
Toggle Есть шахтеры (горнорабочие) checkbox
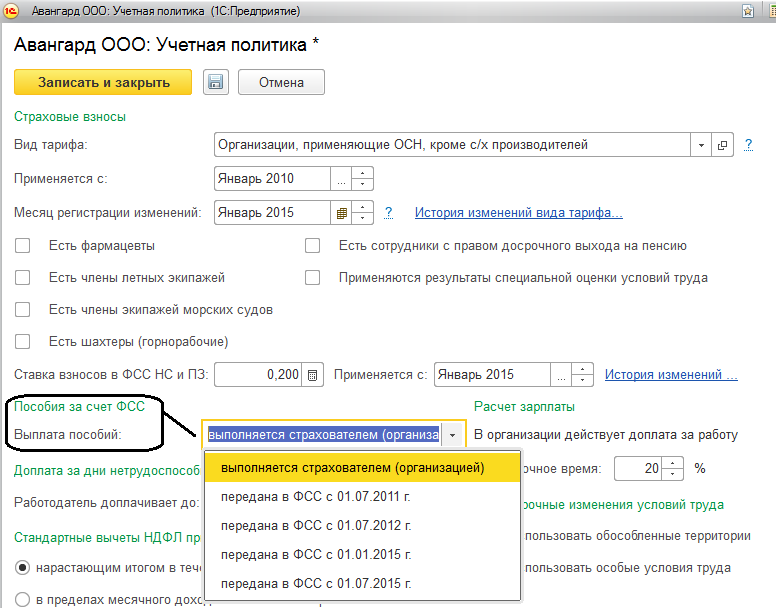(x=23, y=342)
